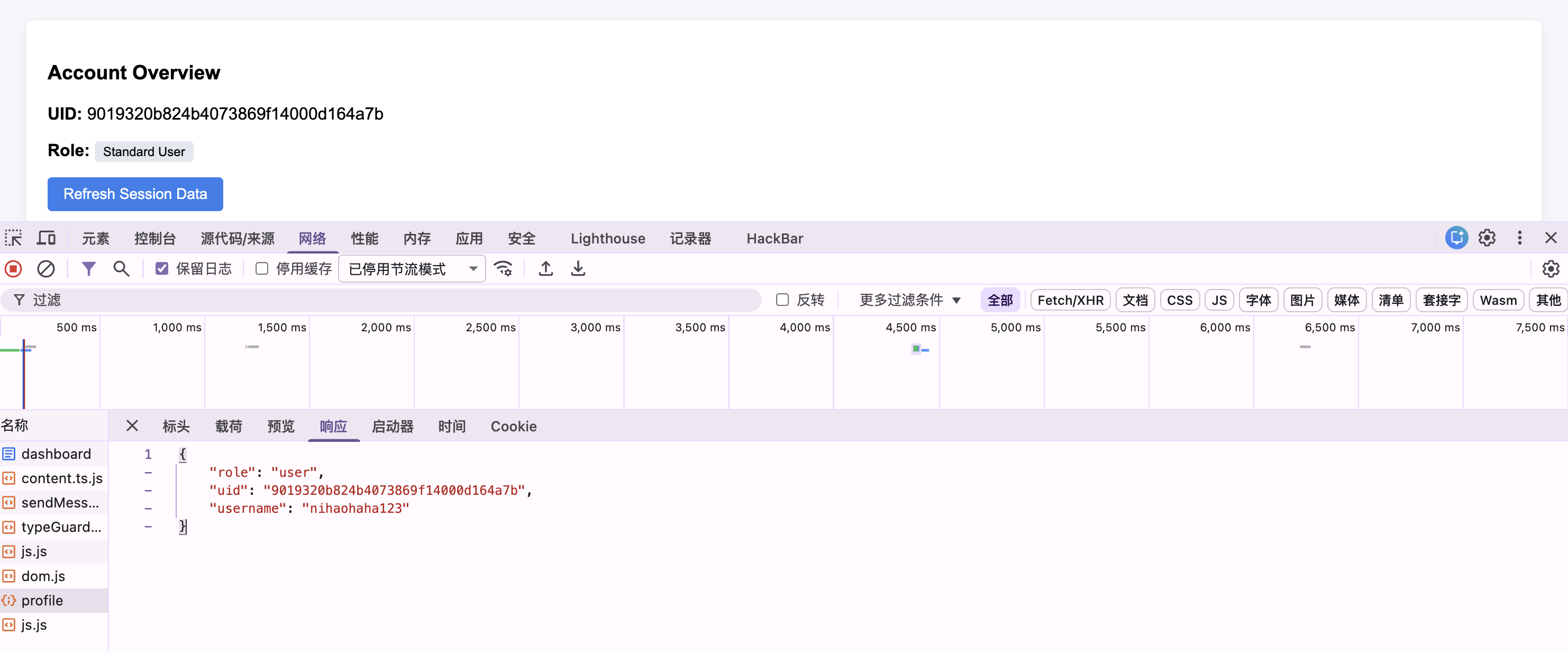Viewport: 1568px width, 652px height.
Task: Select the inspect element tool
Action: pos(13,238)
